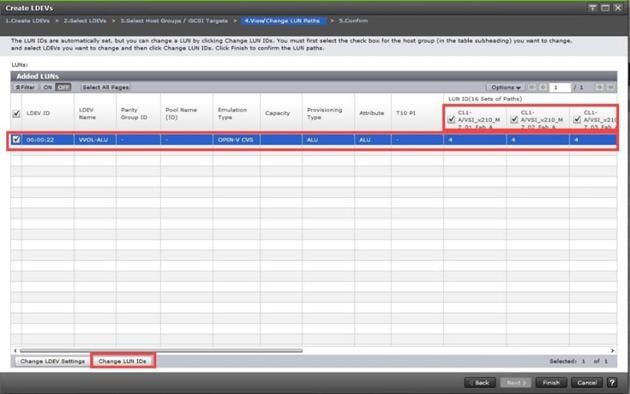Toggle the select-all header checkbox
Image resolution: width=630 pixels, height=394 pixels.
(16, 114)
